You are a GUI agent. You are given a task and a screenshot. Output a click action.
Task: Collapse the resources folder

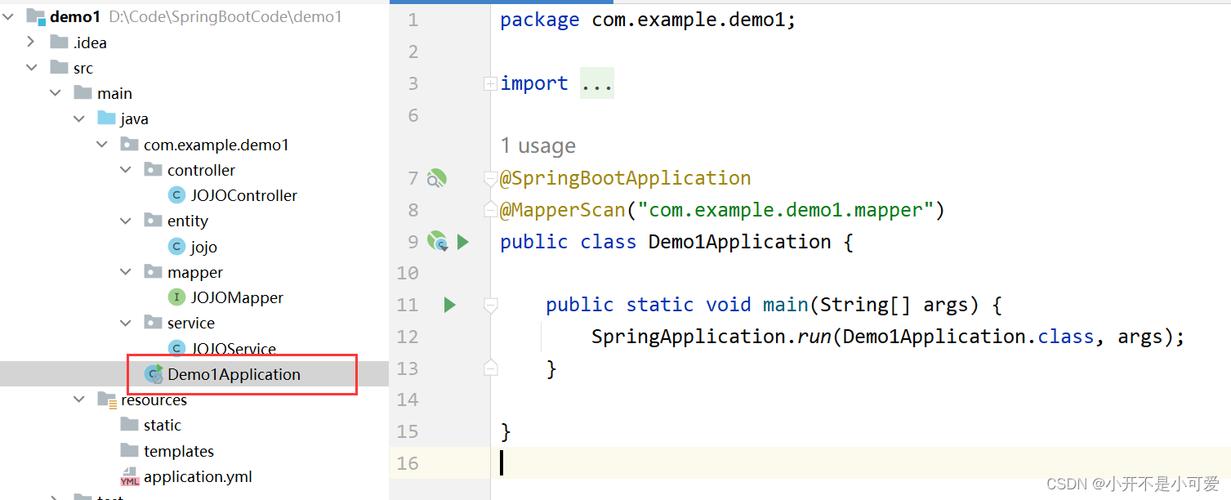tap(79, 399)
